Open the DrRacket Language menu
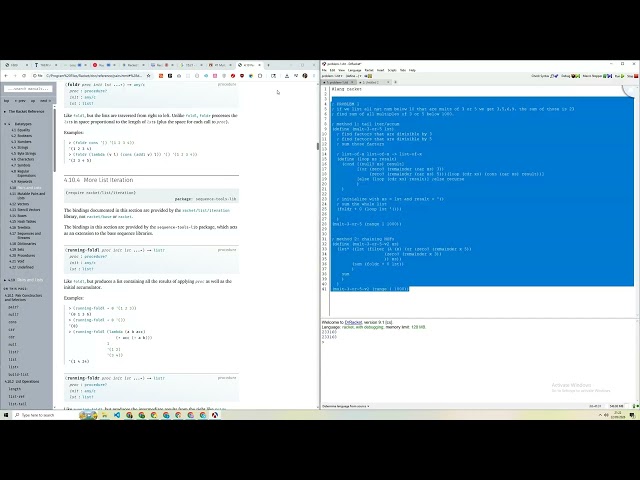The height and width of the screenshot is (480, 640). pos(354,70)
